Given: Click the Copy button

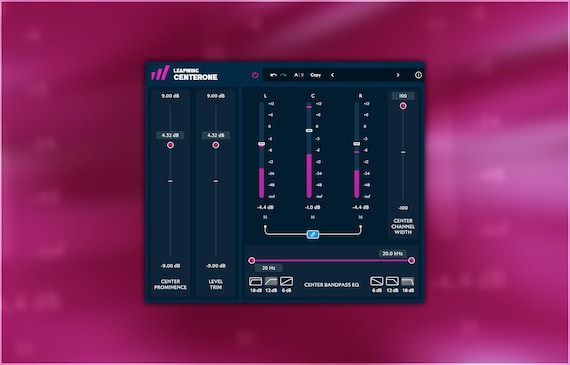Looking at the screenshot, I should click(x=316, y=75).
